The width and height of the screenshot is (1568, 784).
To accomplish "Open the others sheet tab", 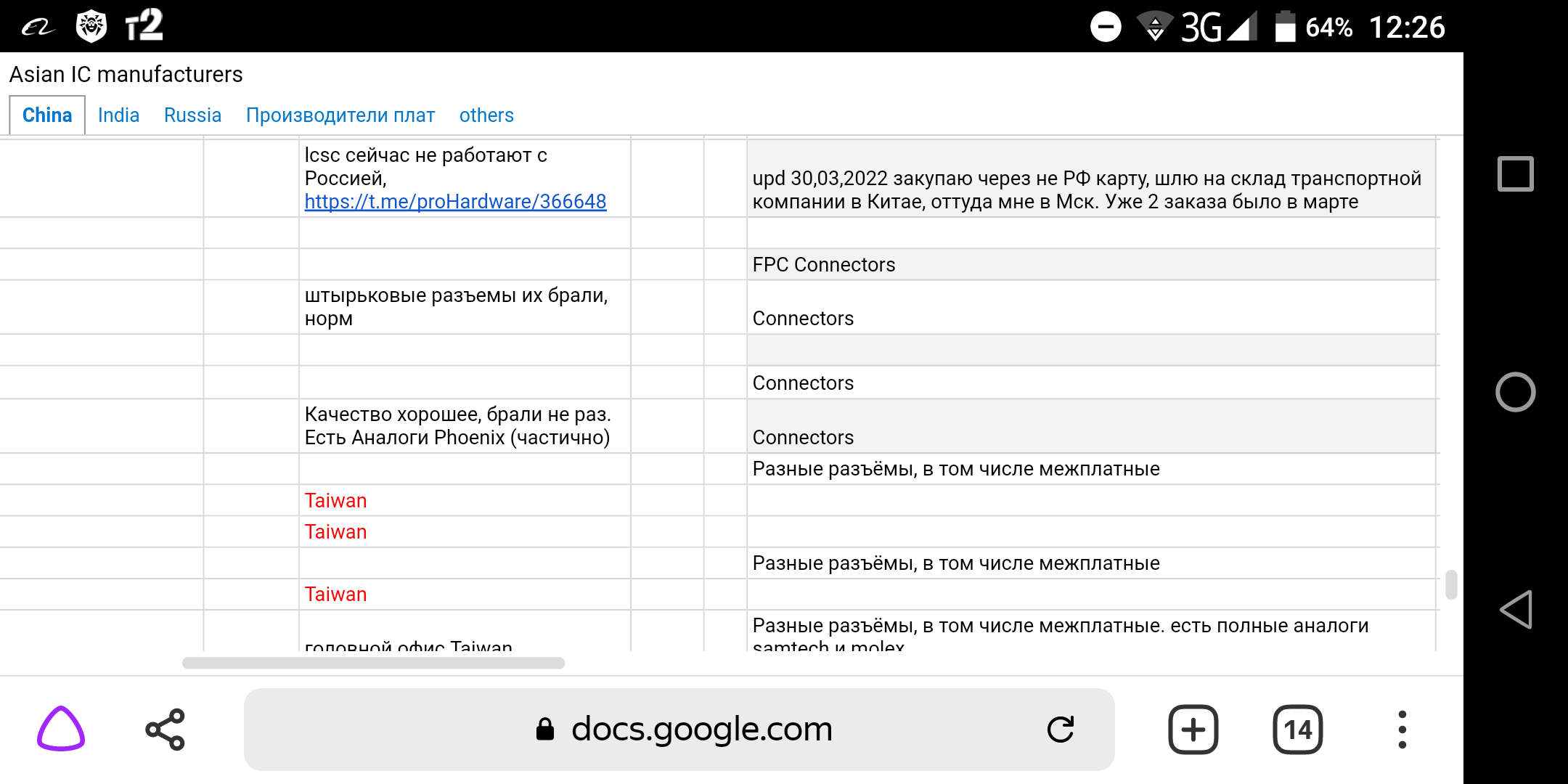I will tap(486, 115).
